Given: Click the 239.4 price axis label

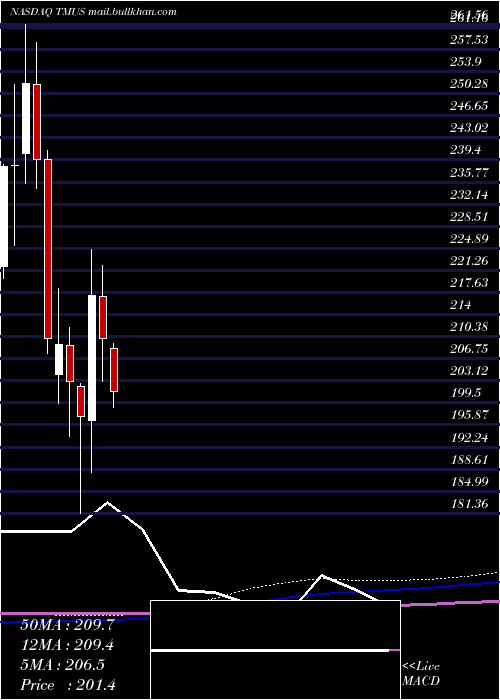Looking at the screenshot, I should pos(466,150).
